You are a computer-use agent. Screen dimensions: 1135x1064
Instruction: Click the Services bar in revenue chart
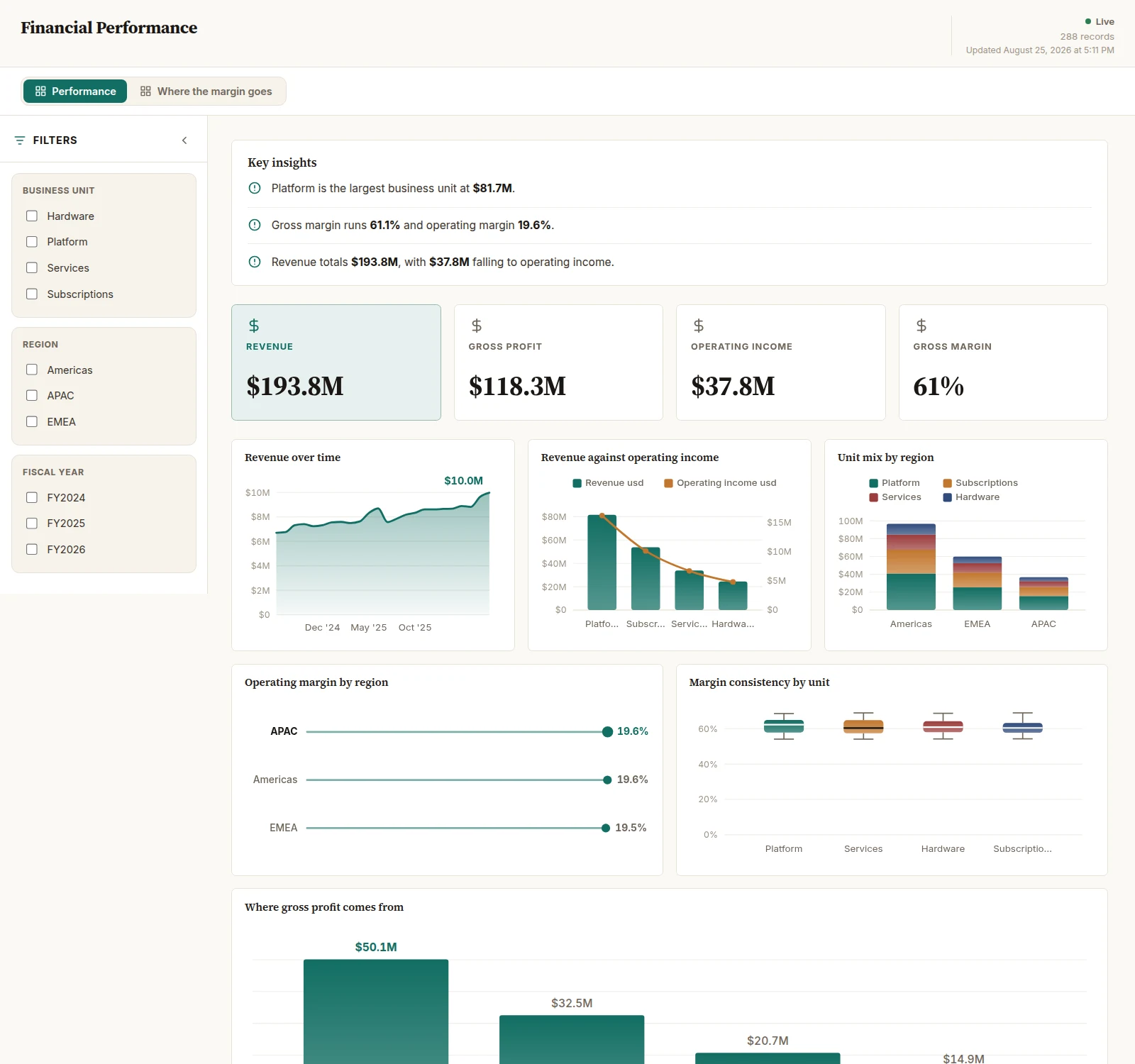689,590
